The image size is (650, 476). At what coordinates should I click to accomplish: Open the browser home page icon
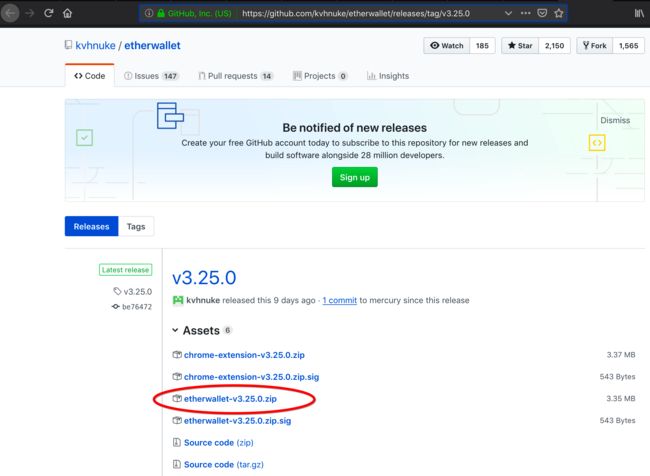coord(67,13)
